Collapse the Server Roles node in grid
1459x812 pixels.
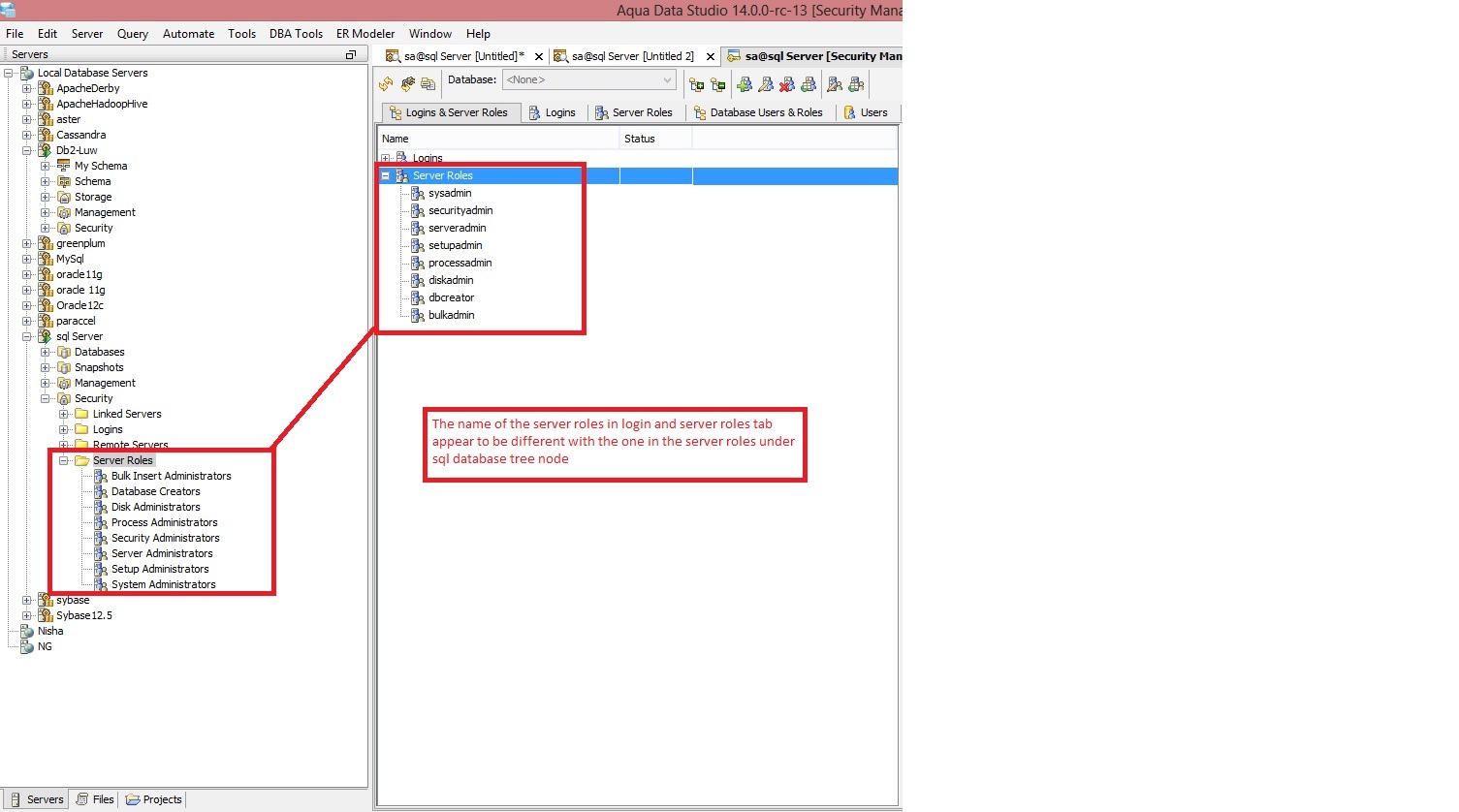click(386, 175)
